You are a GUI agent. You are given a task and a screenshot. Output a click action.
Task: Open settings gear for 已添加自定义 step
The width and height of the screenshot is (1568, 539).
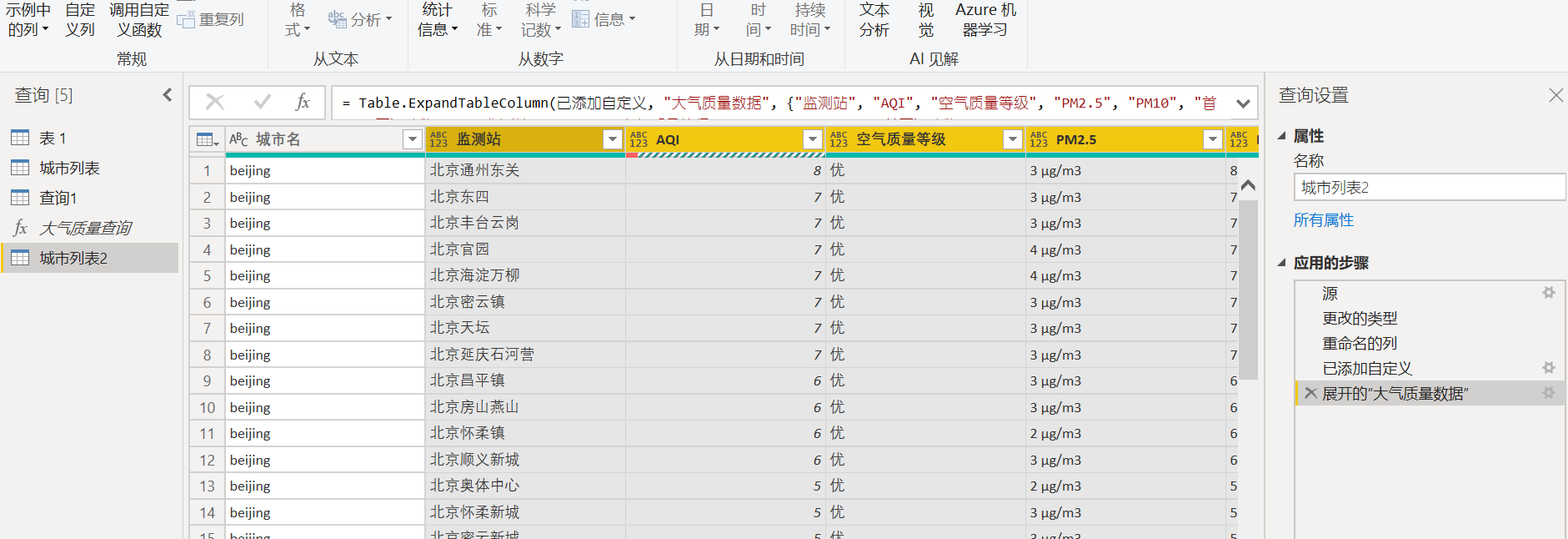[x=1549, y=368]
